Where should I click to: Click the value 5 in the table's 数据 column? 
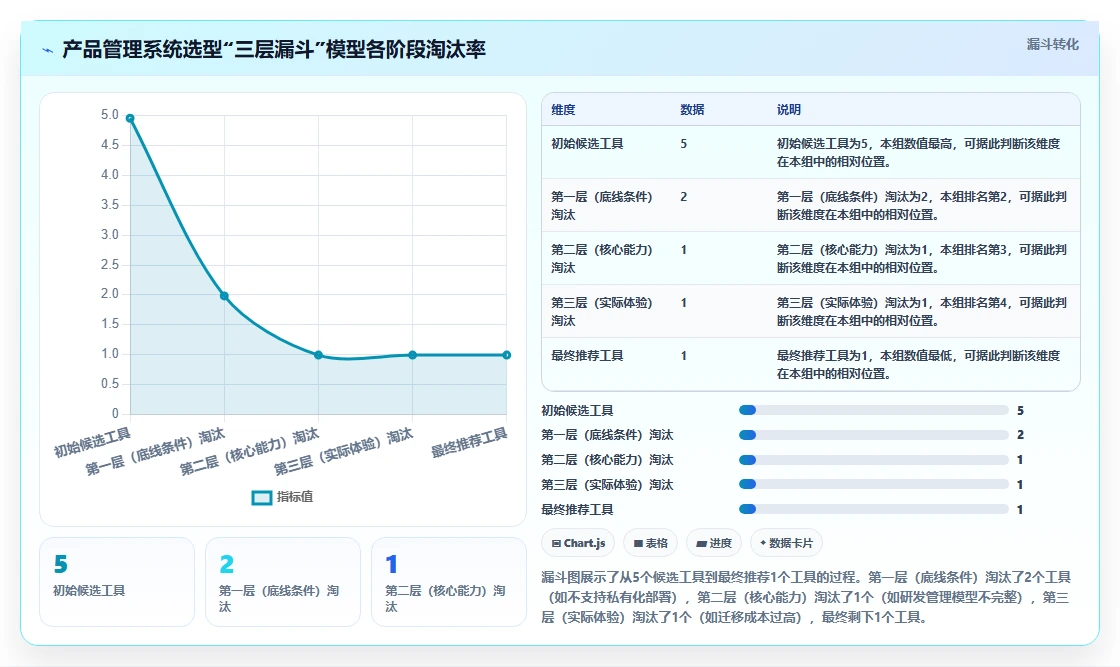[684, 144]
